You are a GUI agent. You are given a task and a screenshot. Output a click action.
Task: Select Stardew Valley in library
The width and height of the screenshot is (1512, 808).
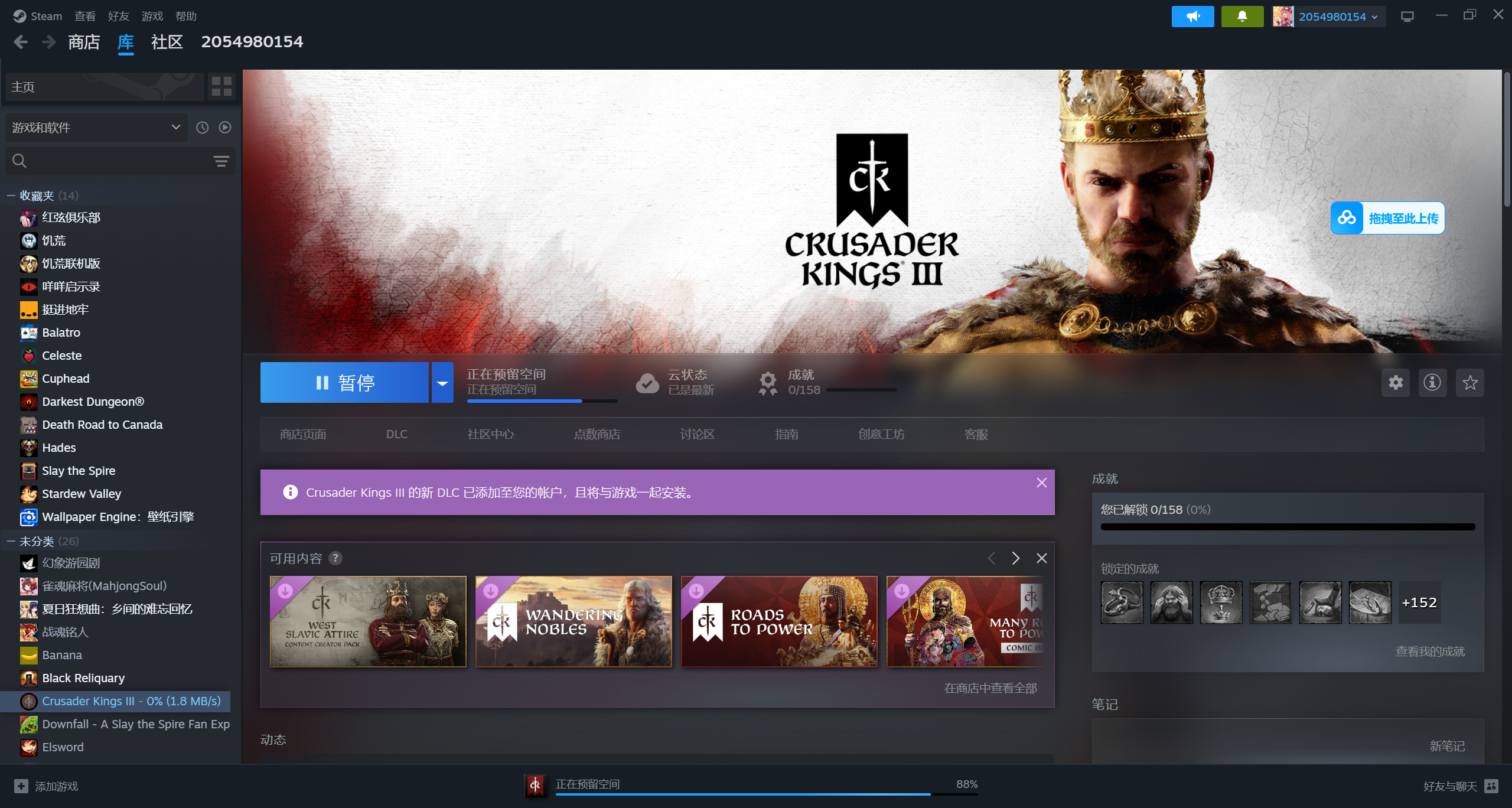point(82,494)
